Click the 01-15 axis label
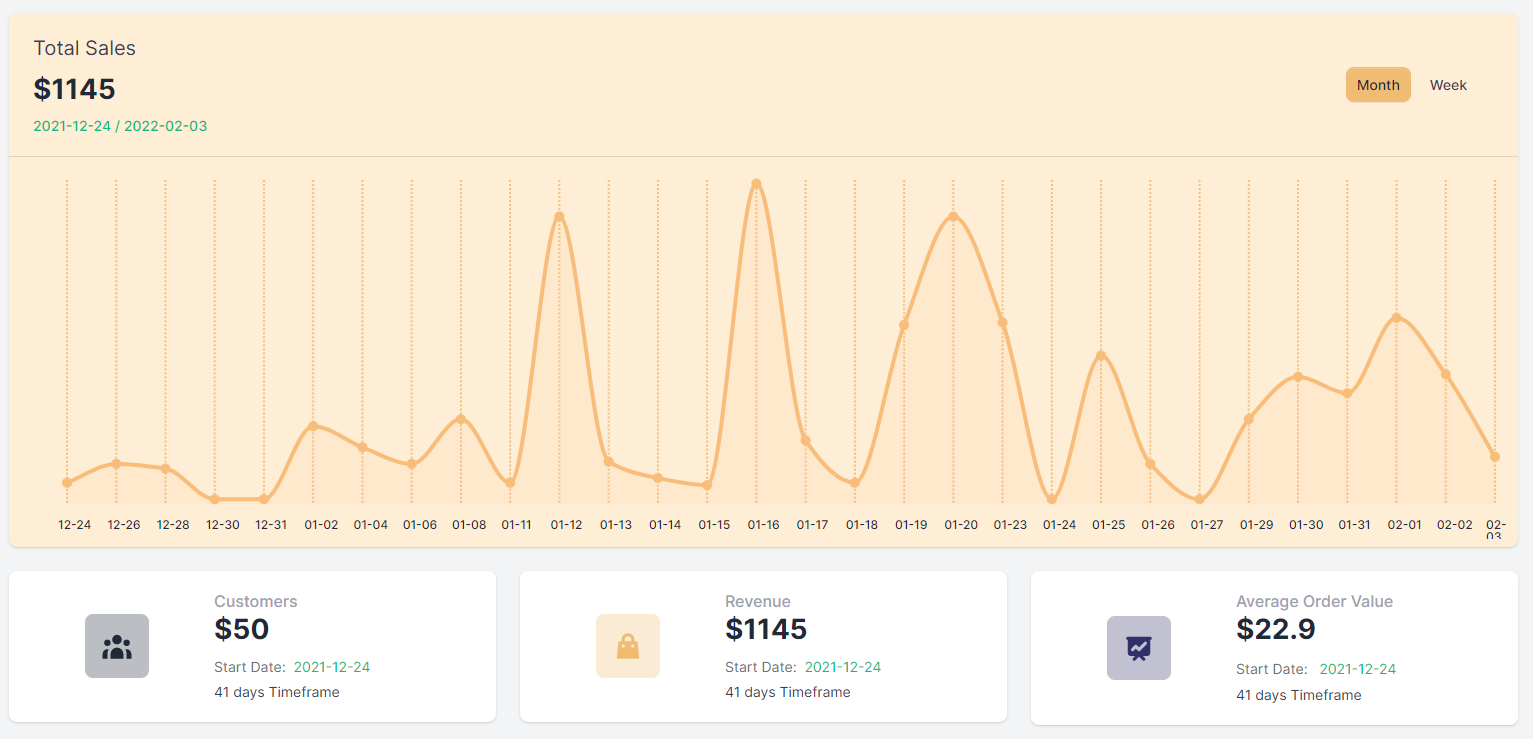The width and height of the screenshot is (1533, 739). click(714, 525)
